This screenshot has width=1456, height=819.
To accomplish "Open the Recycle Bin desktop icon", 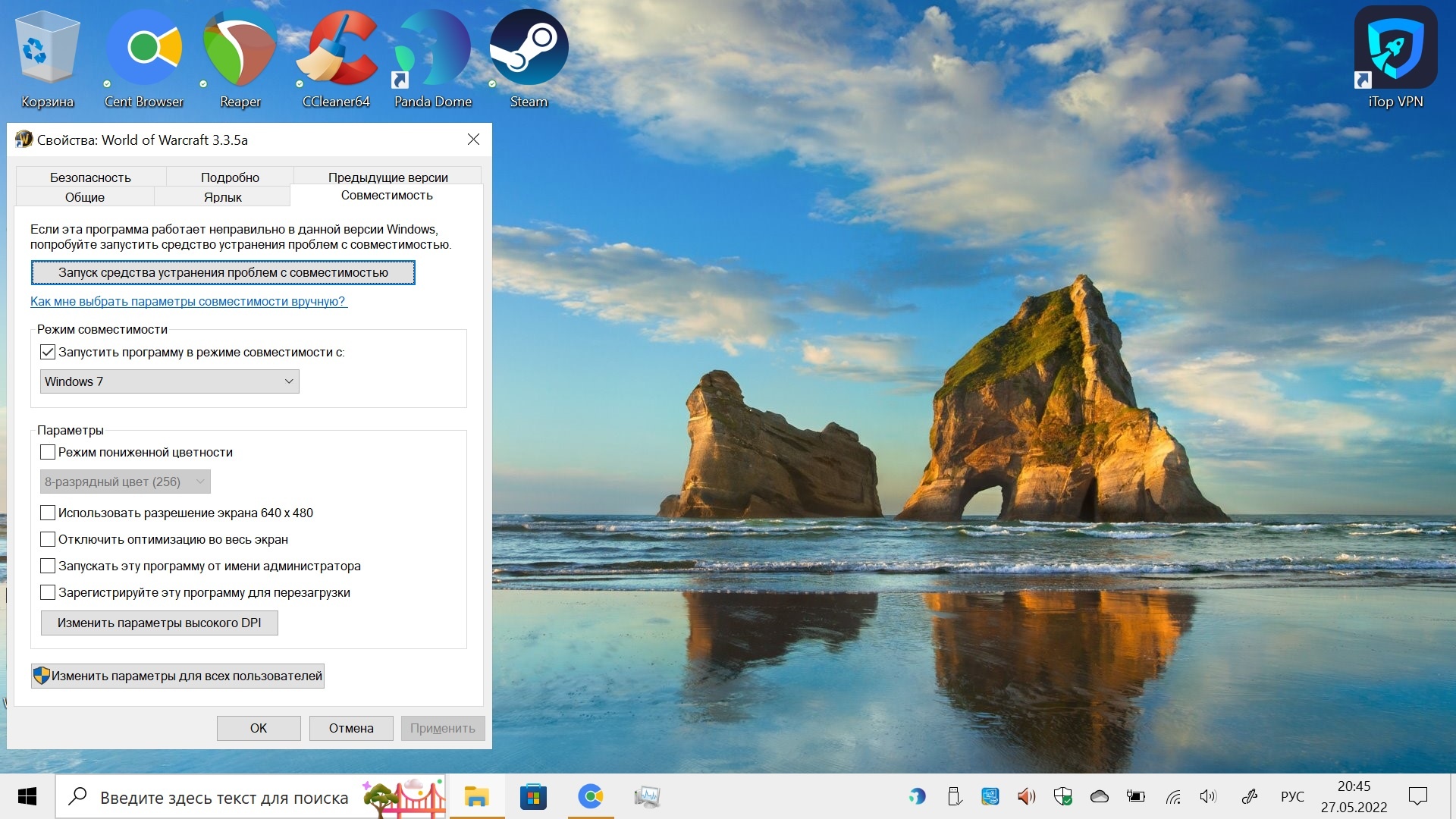I will [47, 59].
